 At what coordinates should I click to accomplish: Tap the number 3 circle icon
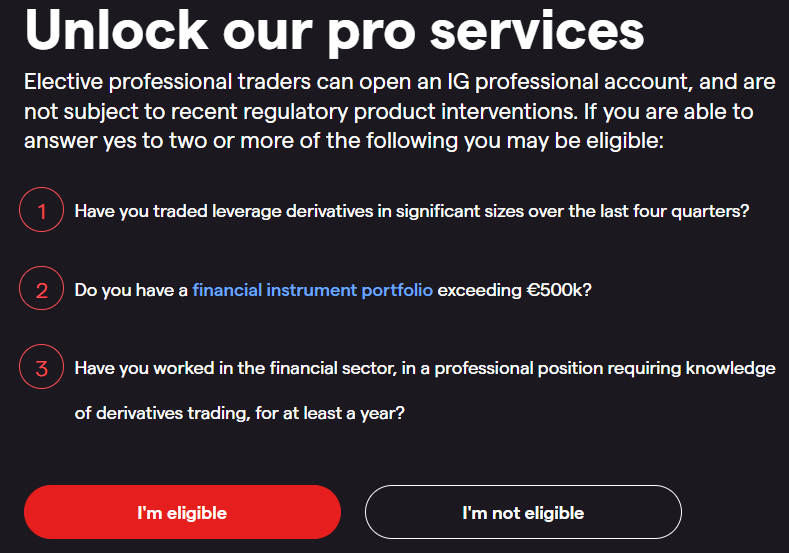tap(42, 369)
